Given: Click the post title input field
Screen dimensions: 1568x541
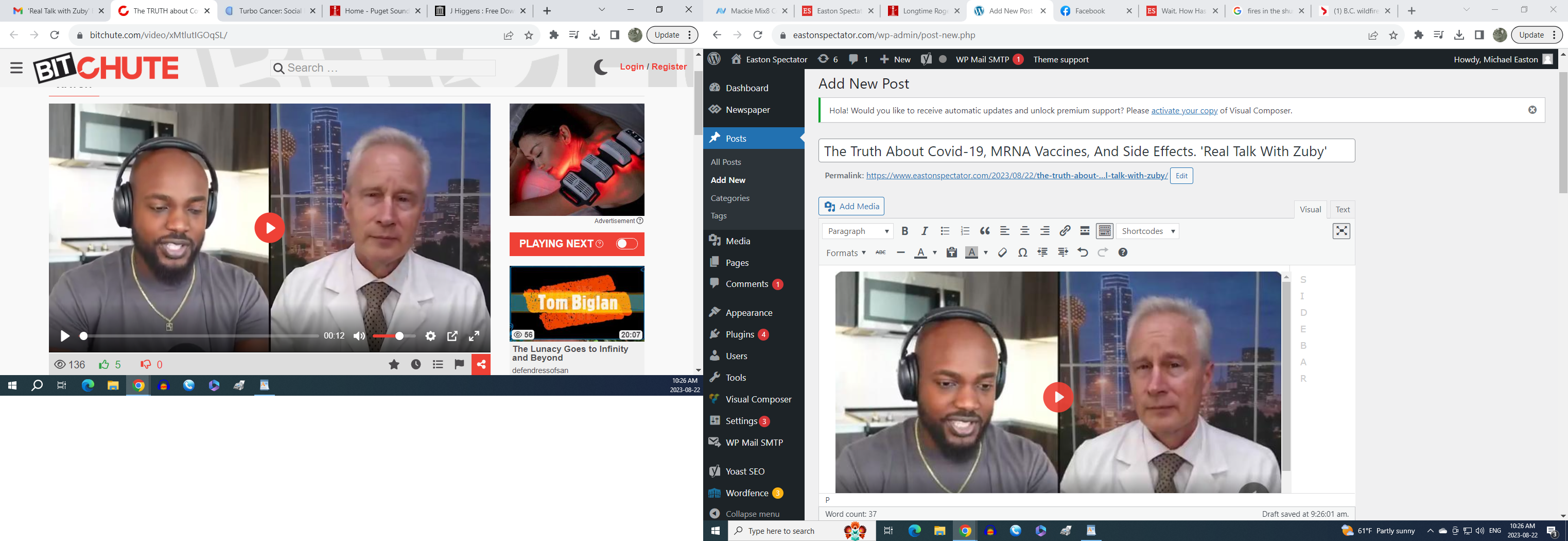Looking at the screenshot, I should tap(1086, 151).
